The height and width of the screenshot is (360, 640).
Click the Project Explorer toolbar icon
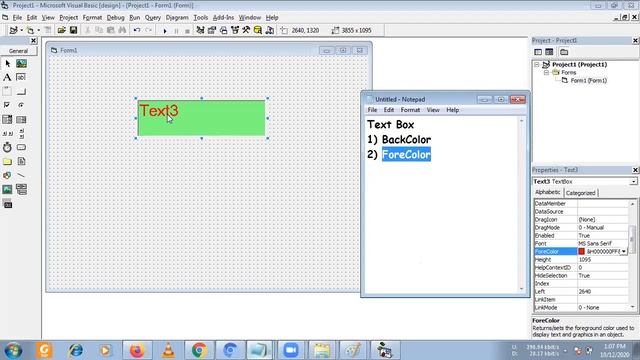(200, 30)
